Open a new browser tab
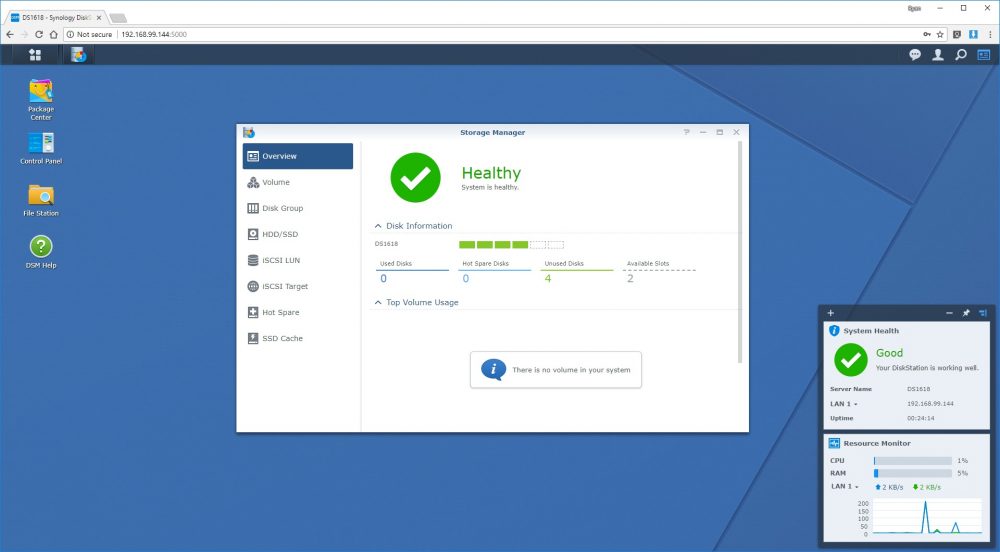 coord(118,18)
